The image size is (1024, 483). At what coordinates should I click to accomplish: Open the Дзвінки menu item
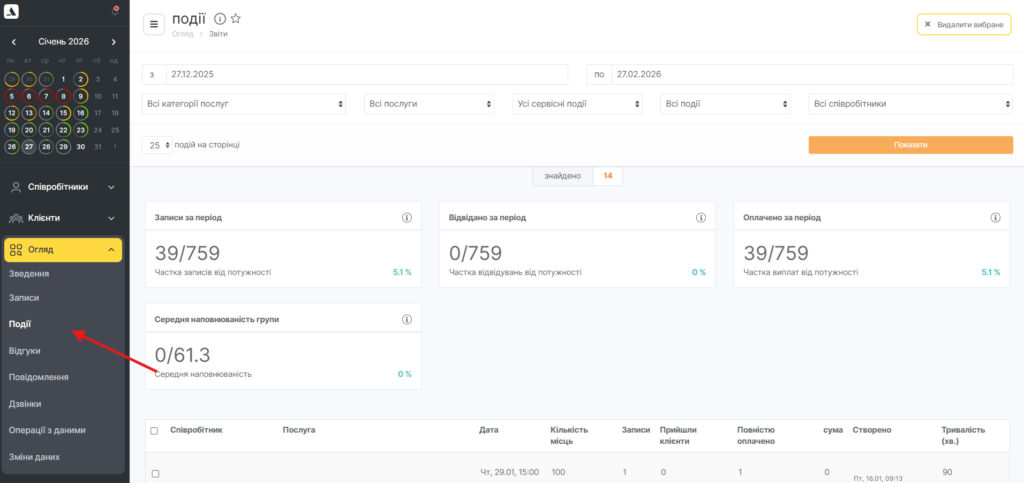[25, 403]
